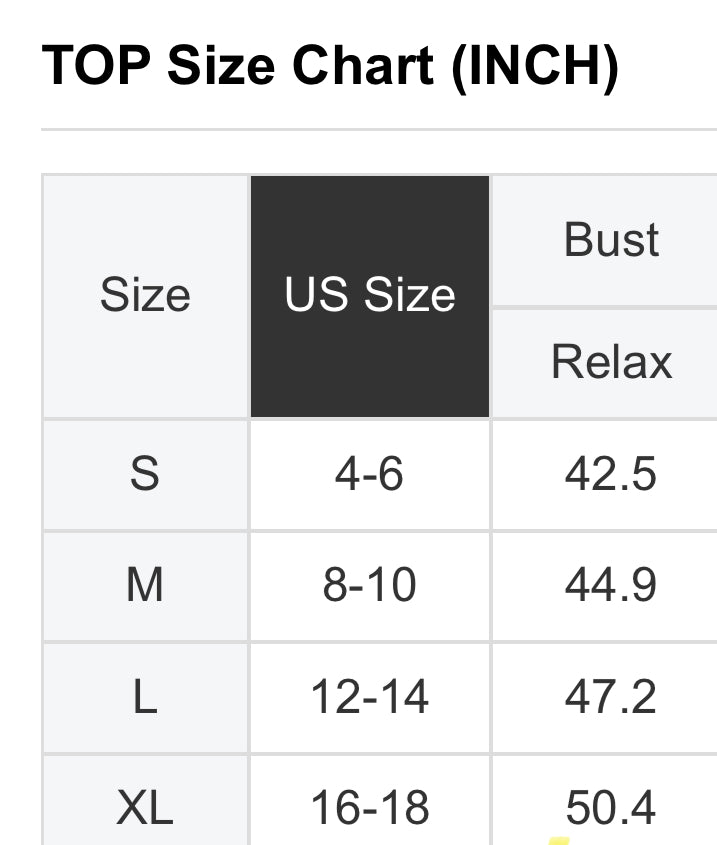Select the Bust header cell

tap(611, 241)
